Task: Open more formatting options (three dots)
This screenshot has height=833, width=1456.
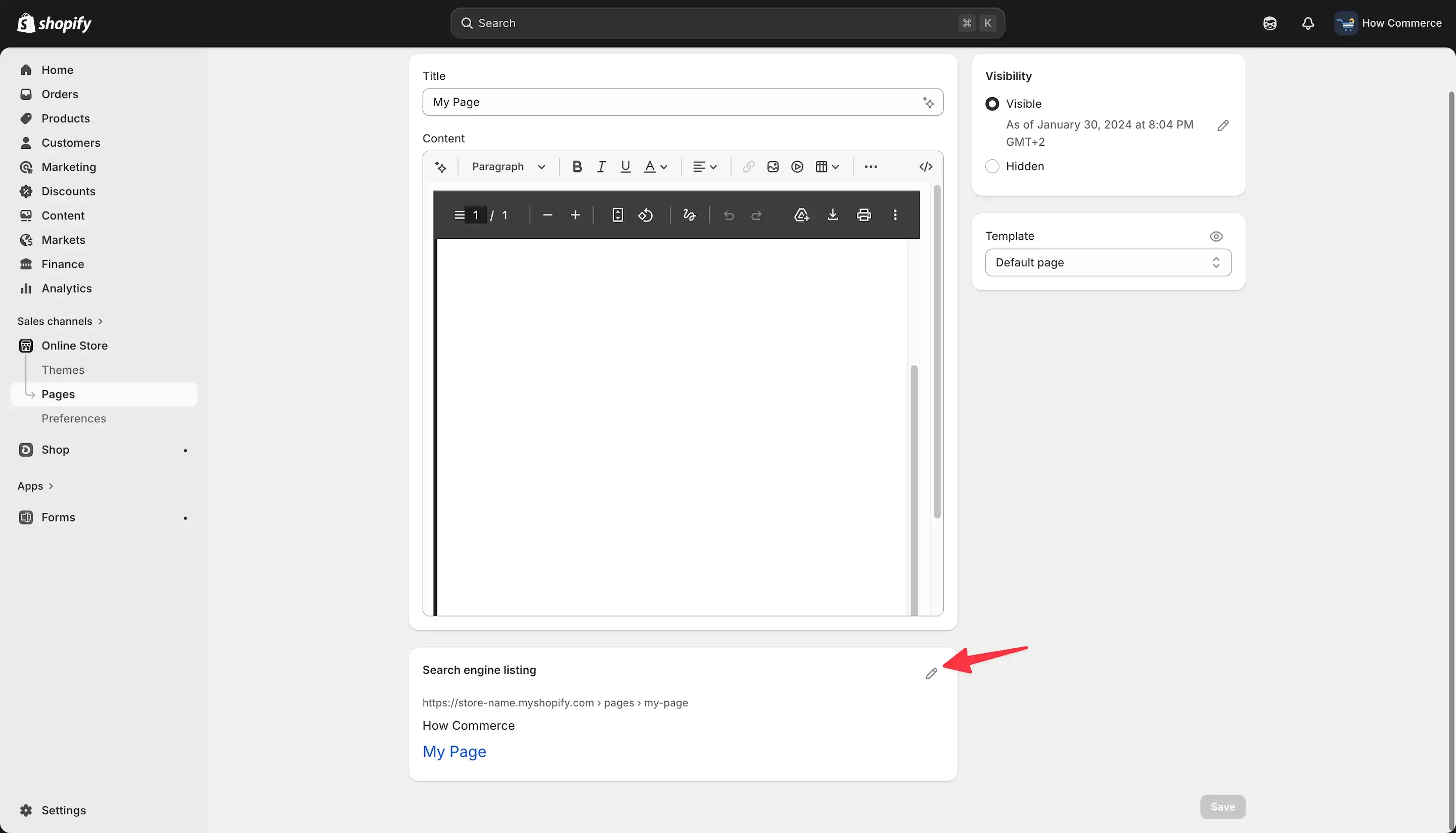Action: point(871,167)
